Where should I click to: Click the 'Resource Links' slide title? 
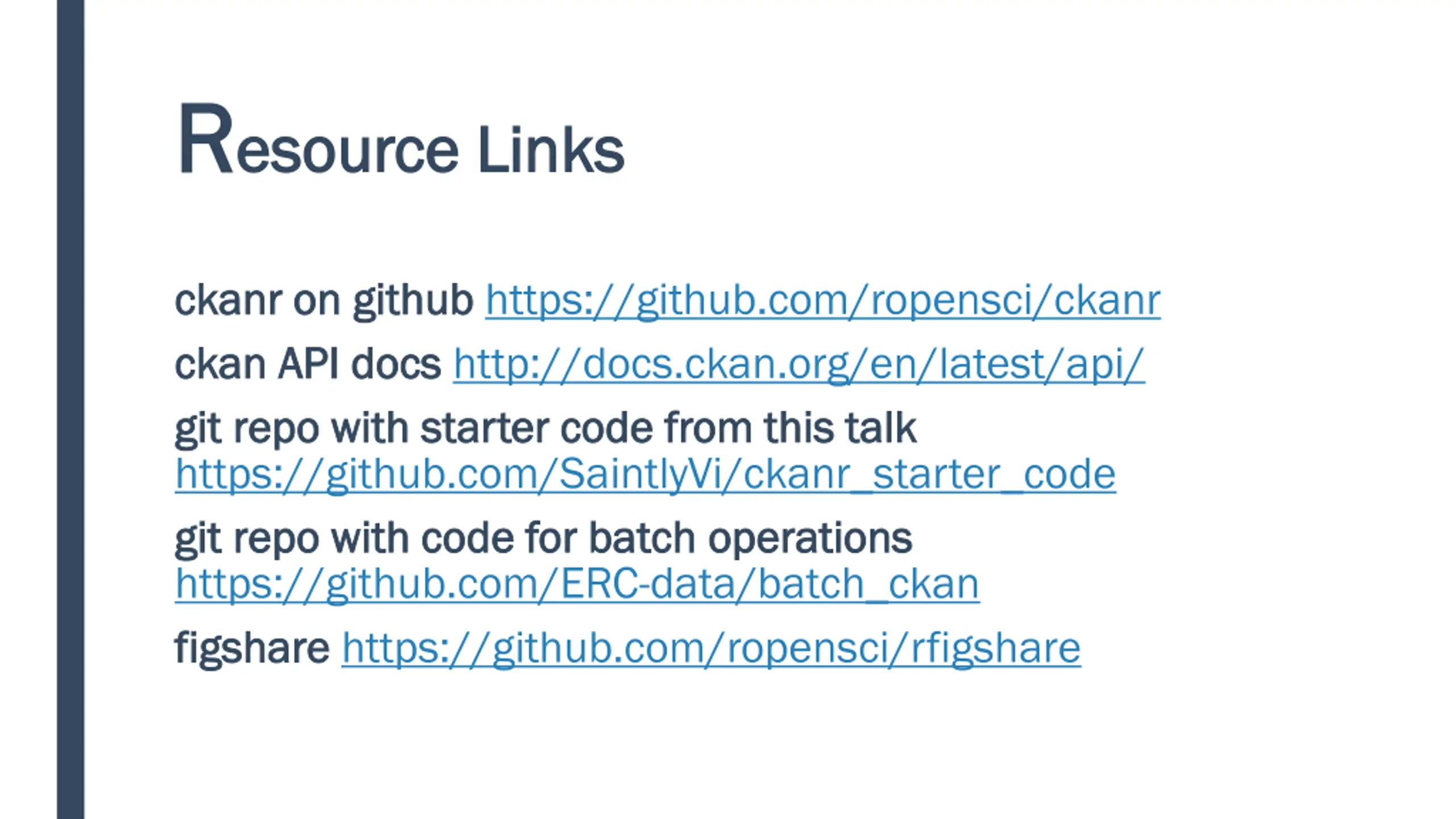tap(401, 139)
